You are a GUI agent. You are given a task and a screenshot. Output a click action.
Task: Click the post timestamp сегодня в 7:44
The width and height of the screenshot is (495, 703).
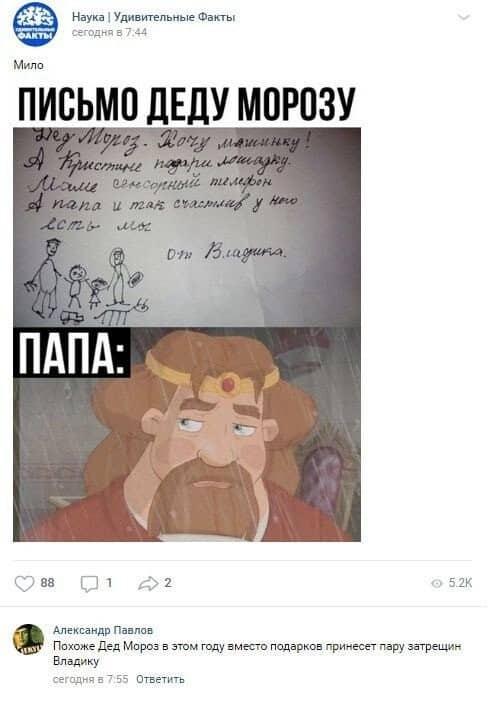109,32
